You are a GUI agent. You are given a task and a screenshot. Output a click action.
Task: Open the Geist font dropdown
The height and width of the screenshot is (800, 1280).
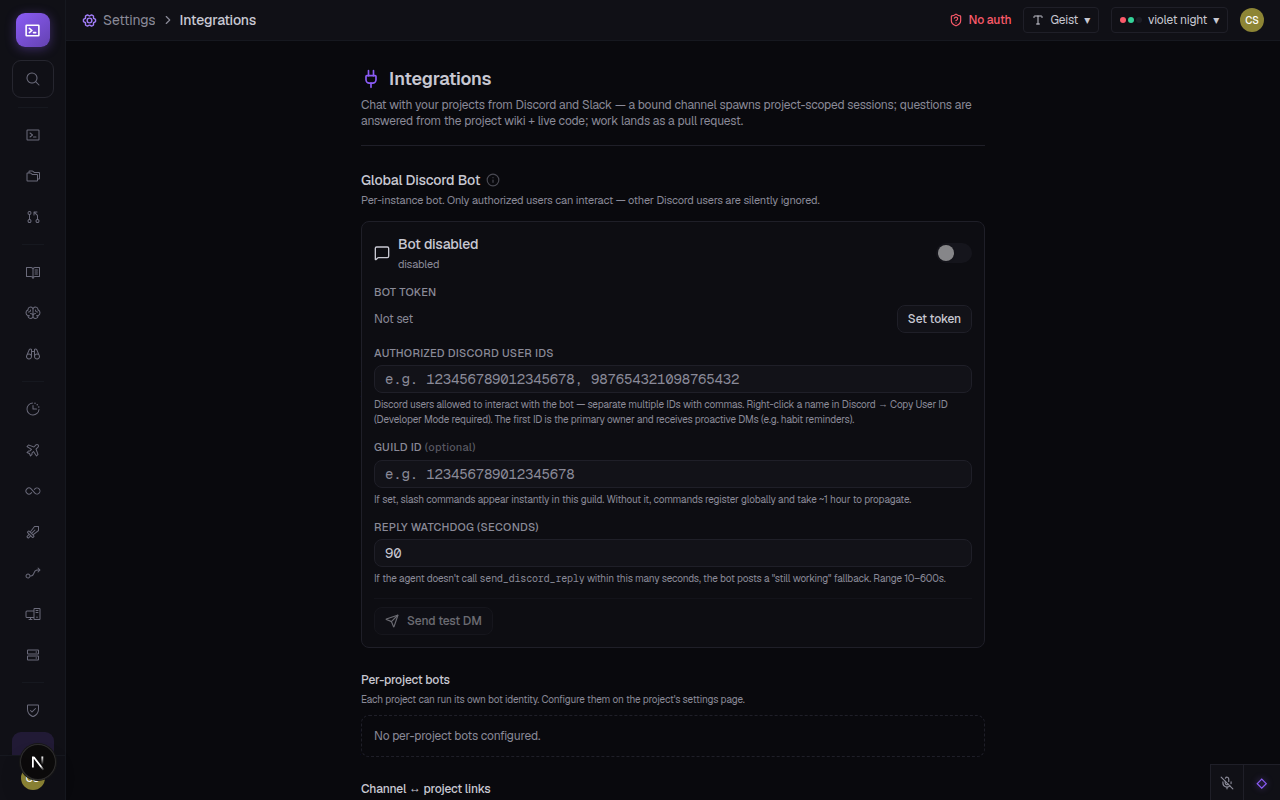click(1061, 20)
